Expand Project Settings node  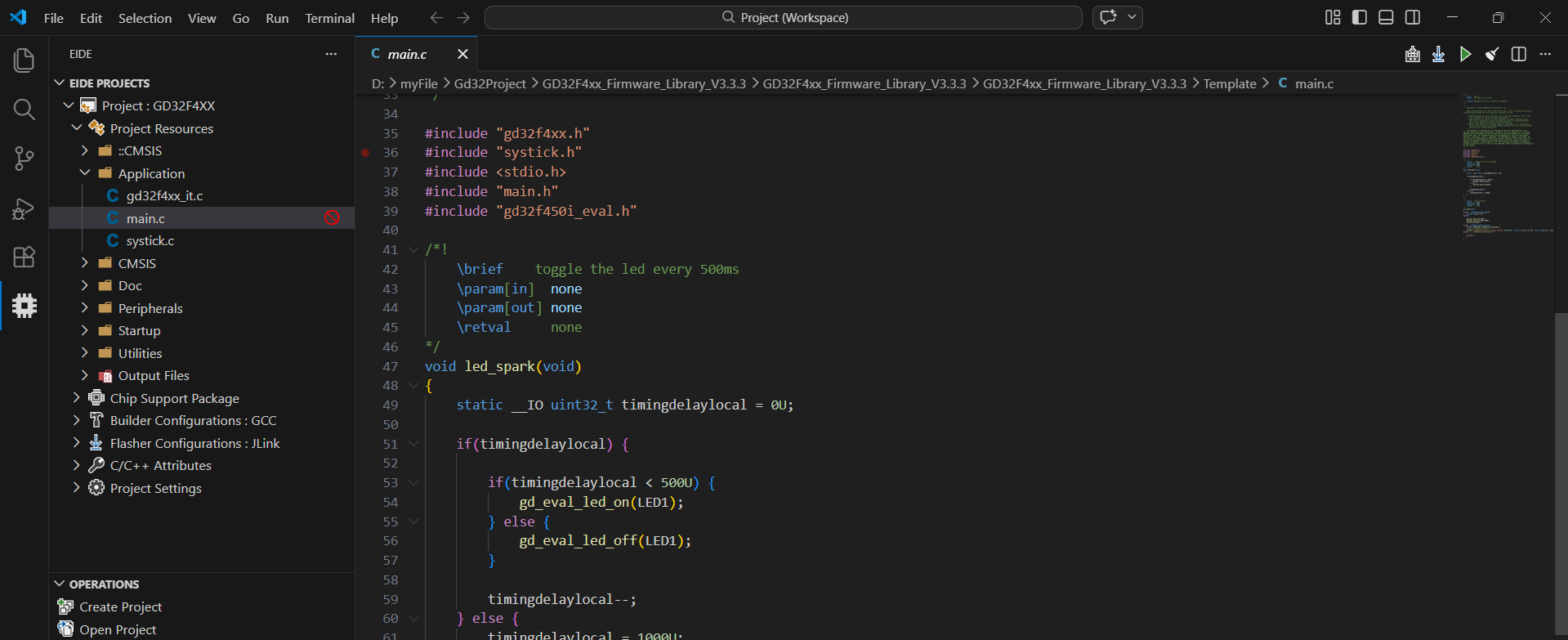click(77, 488)
